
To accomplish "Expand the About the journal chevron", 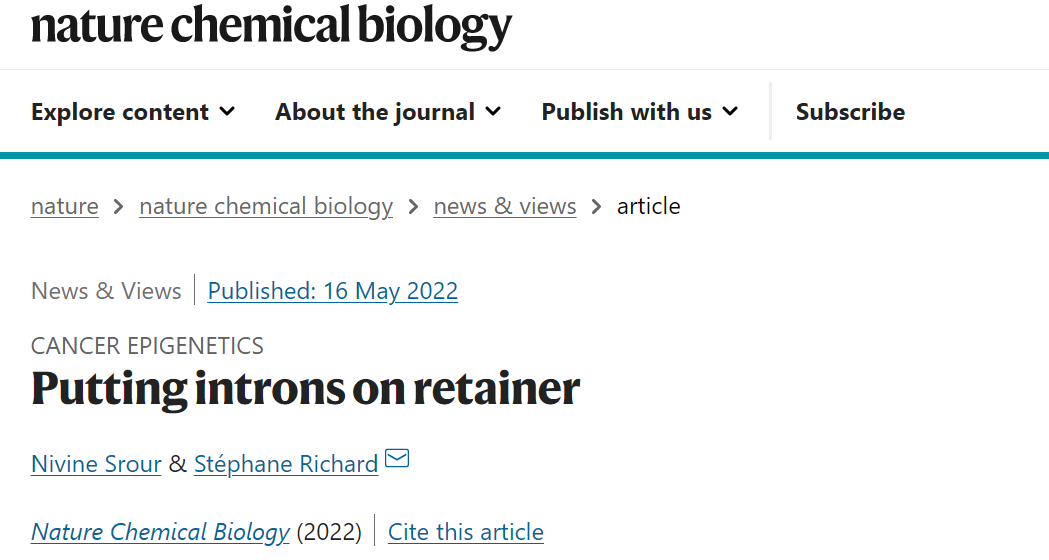I will click(x=493, y=111).
